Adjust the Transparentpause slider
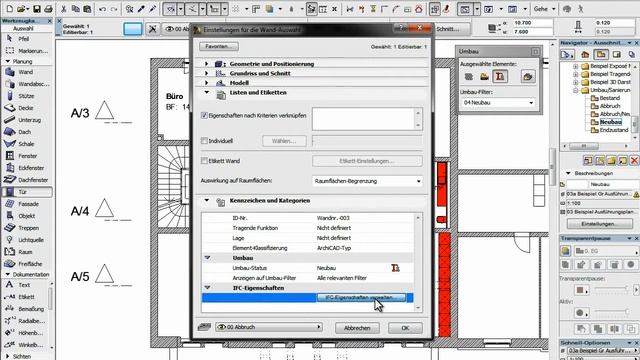Screen dimensions: 640x360 coord(611,289)
